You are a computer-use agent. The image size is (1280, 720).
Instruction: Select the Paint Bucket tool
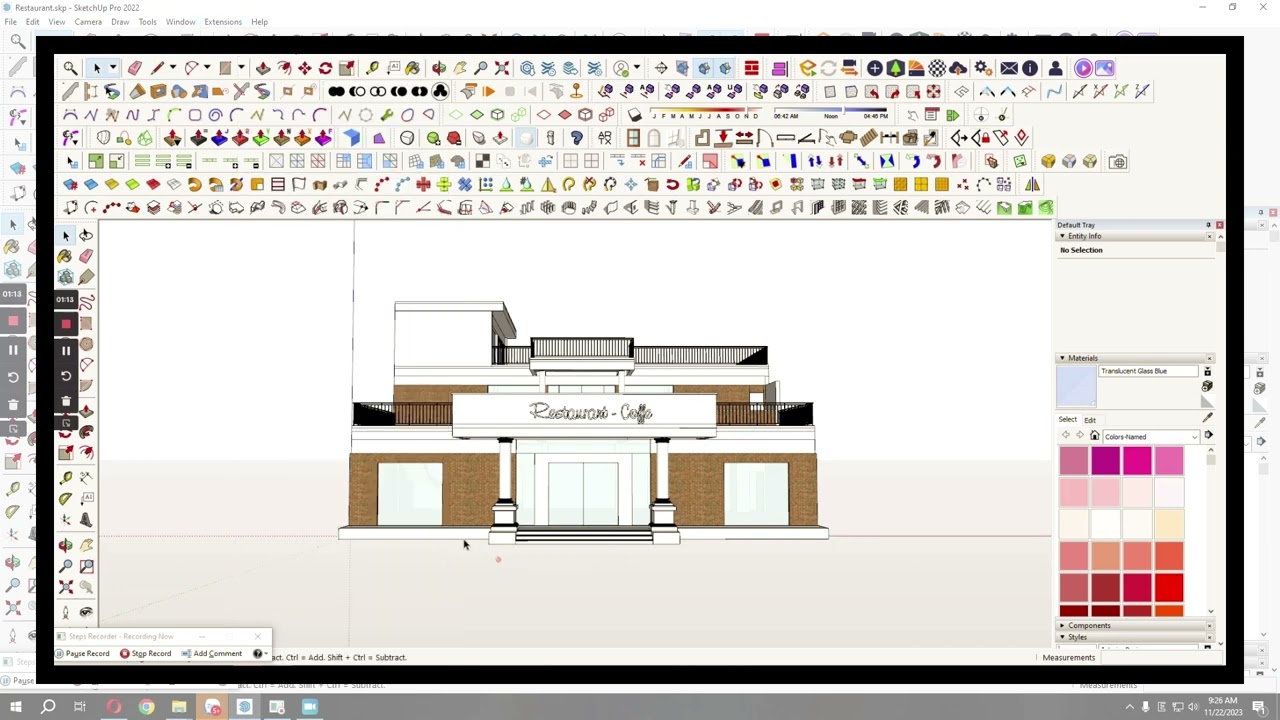(x=412, y=68)
